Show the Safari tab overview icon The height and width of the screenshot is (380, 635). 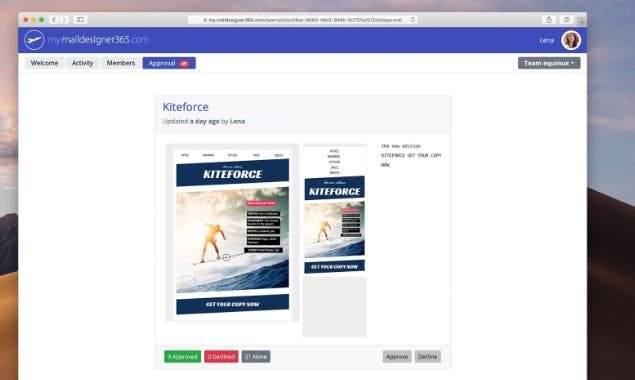pyautogui.click(x=566, y=19)
